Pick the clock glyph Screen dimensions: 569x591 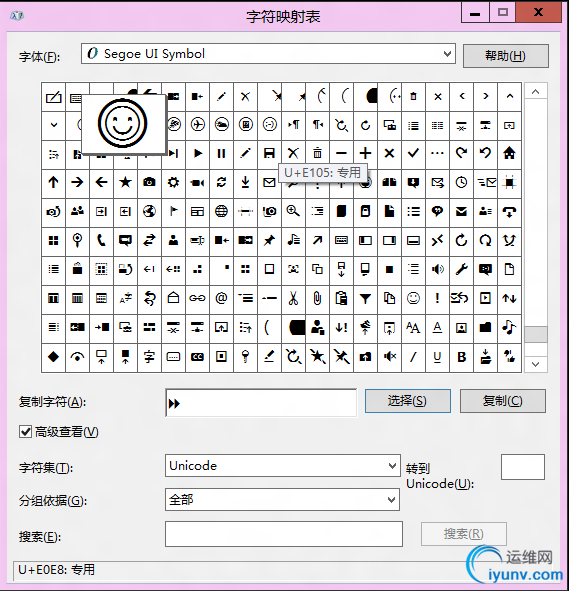tap(461, 182)
